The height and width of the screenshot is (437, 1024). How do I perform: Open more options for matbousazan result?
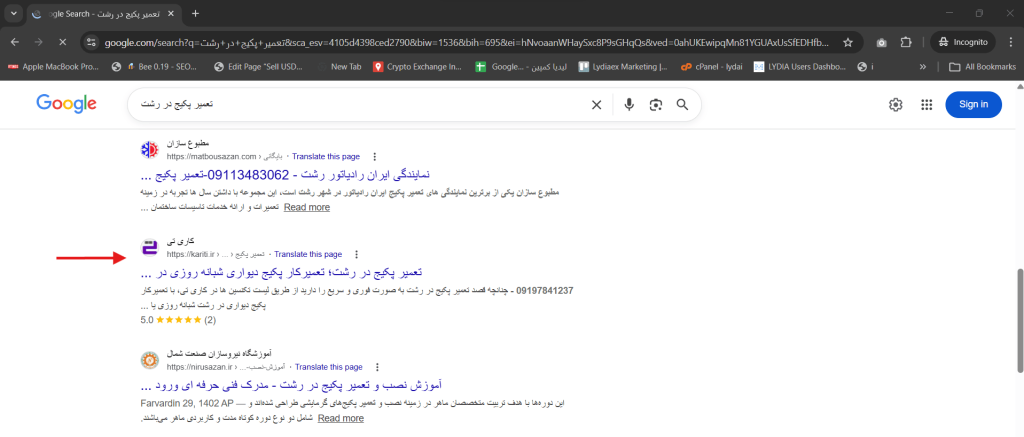tap(374, 157)
